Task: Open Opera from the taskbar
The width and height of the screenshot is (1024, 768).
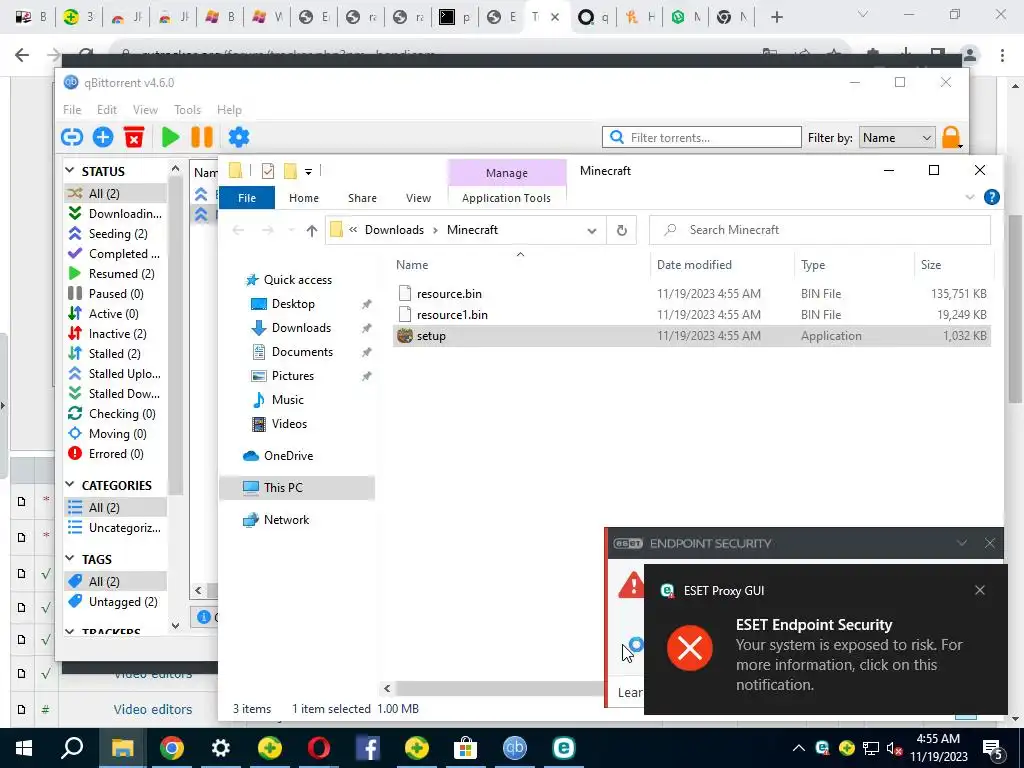Action: tap(319, 748)
